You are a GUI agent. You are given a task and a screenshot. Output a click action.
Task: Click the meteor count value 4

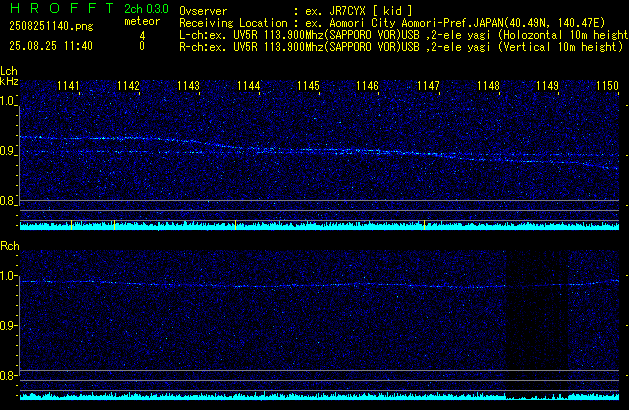[142, 36]
